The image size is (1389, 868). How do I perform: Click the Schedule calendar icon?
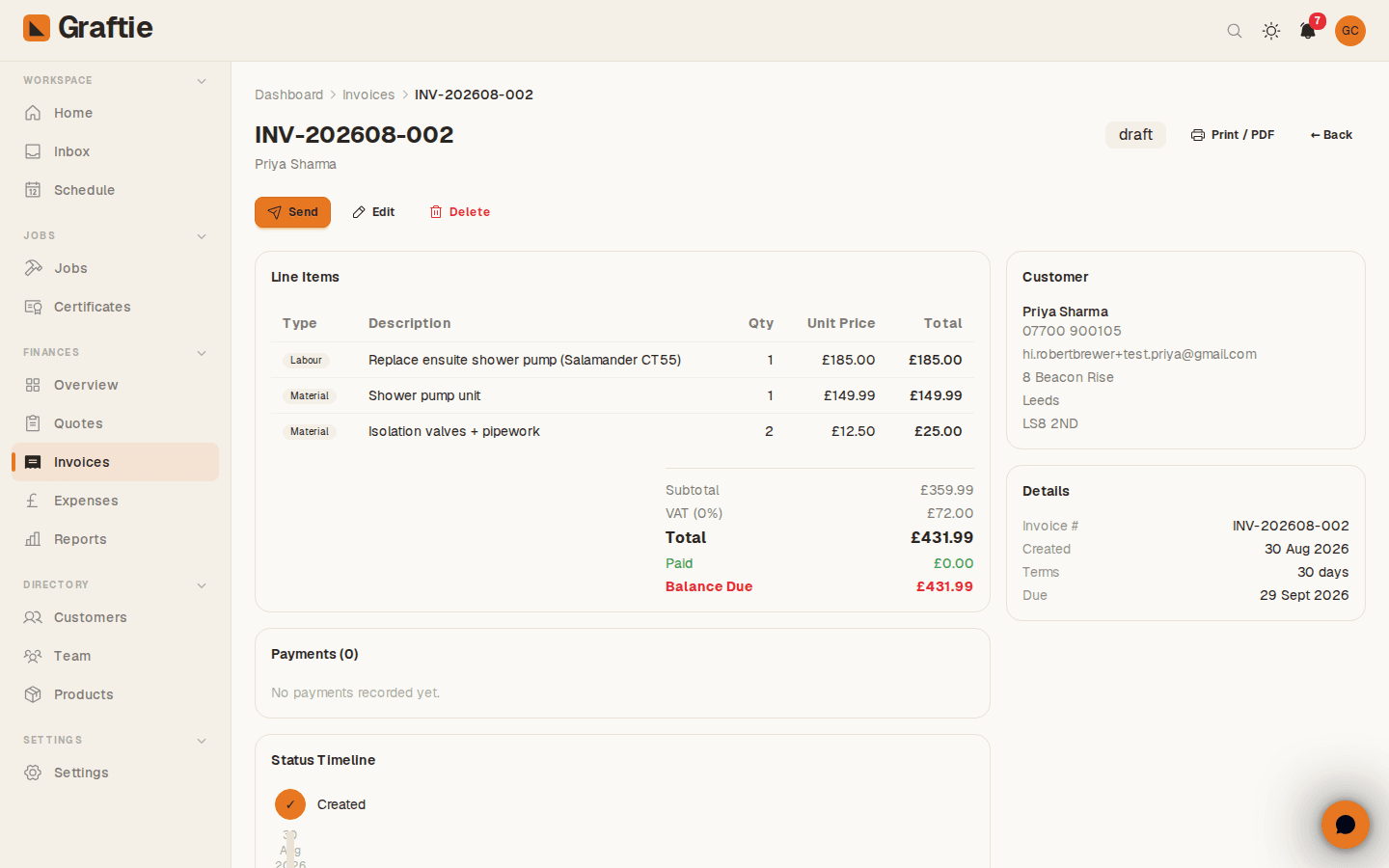(x=33, y=190)
